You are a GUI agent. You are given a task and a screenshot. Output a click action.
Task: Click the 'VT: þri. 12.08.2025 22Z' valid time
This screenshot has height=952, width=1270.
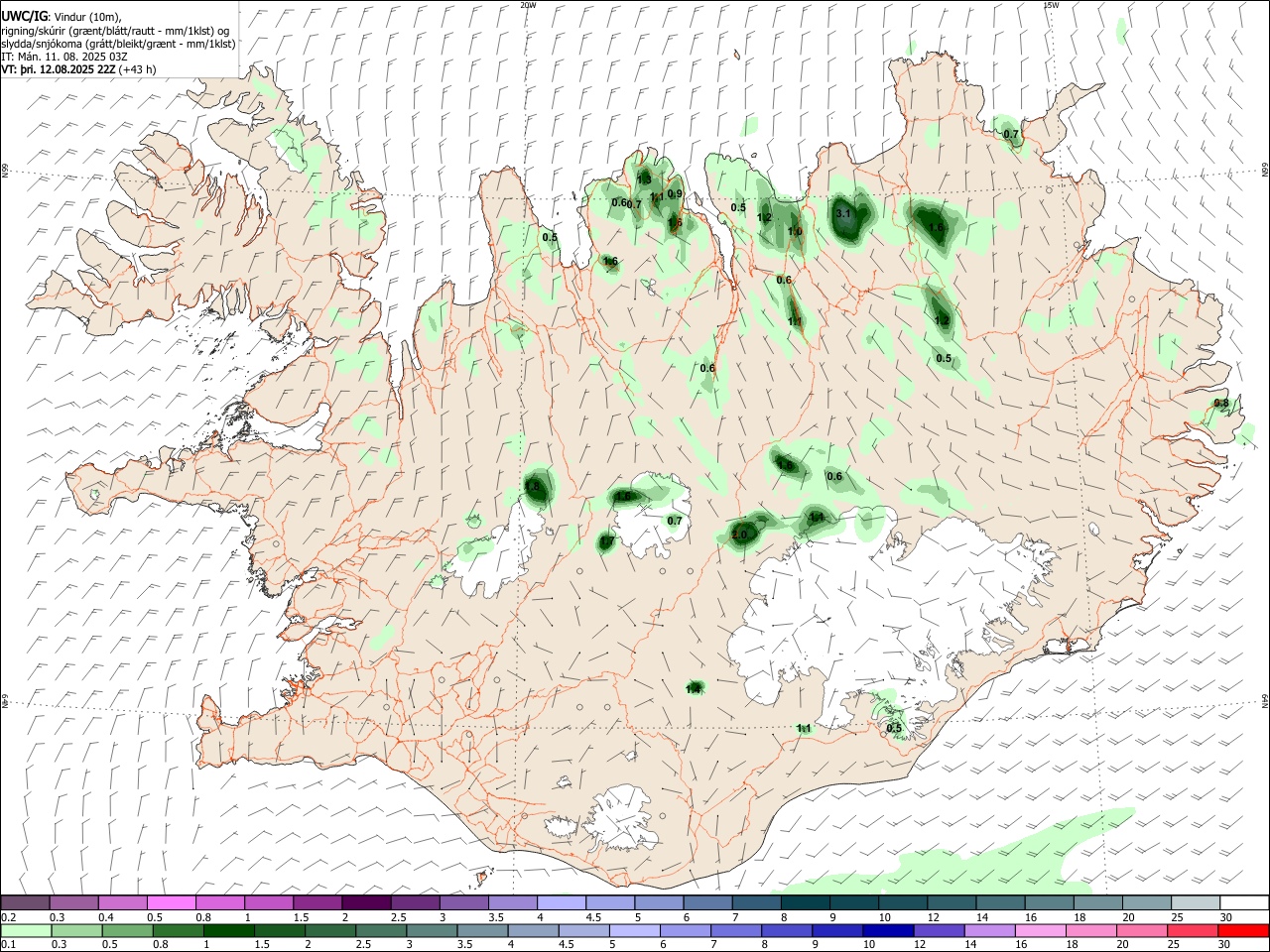[58, 69]
